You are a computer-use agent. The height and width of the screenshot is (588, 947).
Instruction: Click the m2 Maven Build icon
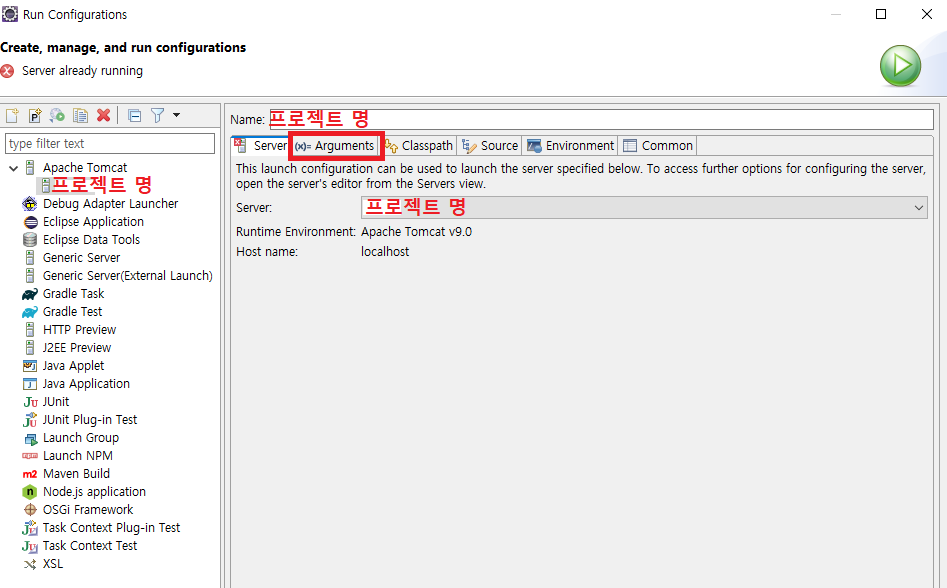click(x=30, y=475)
